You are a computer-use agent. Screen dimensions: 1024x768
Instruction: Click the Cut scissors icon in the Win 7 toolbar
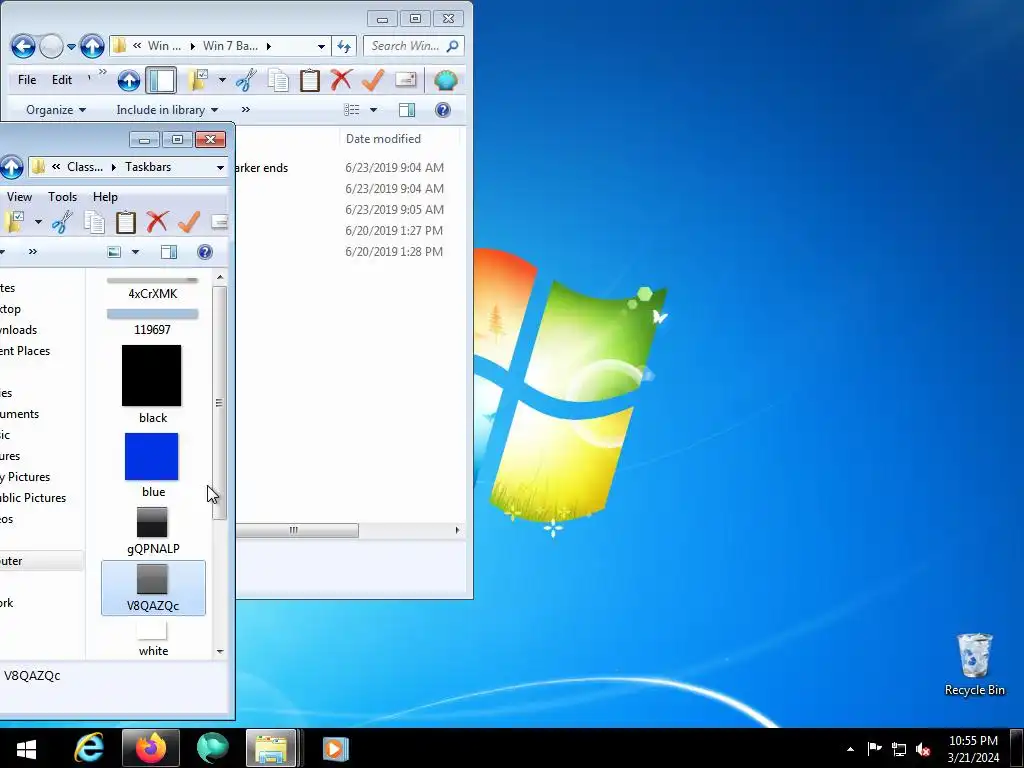(246, 80)
